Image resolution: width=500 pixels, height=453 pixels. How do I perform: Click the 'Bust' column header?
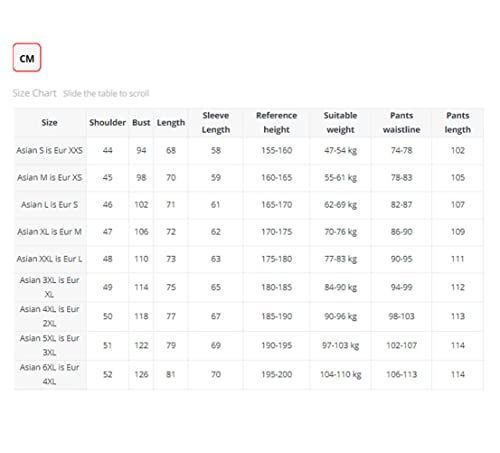tap(141, 122)
